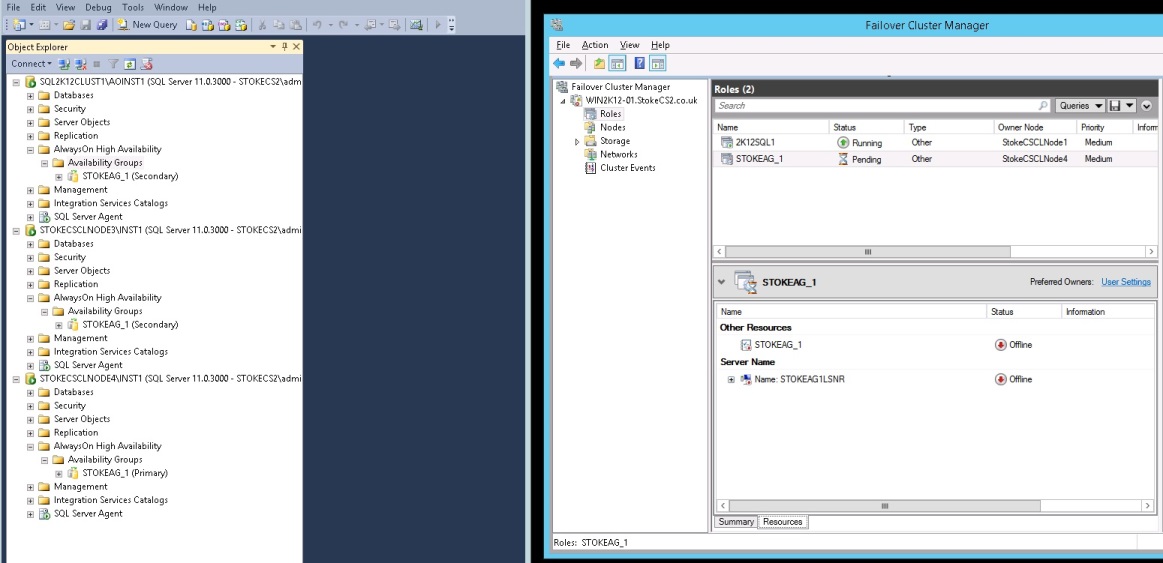This screenshot has height=563, width=1163.
Task: Click the Analysis Services XMLA Query icon
Action: pyautogui.click(x=241, y=24)
